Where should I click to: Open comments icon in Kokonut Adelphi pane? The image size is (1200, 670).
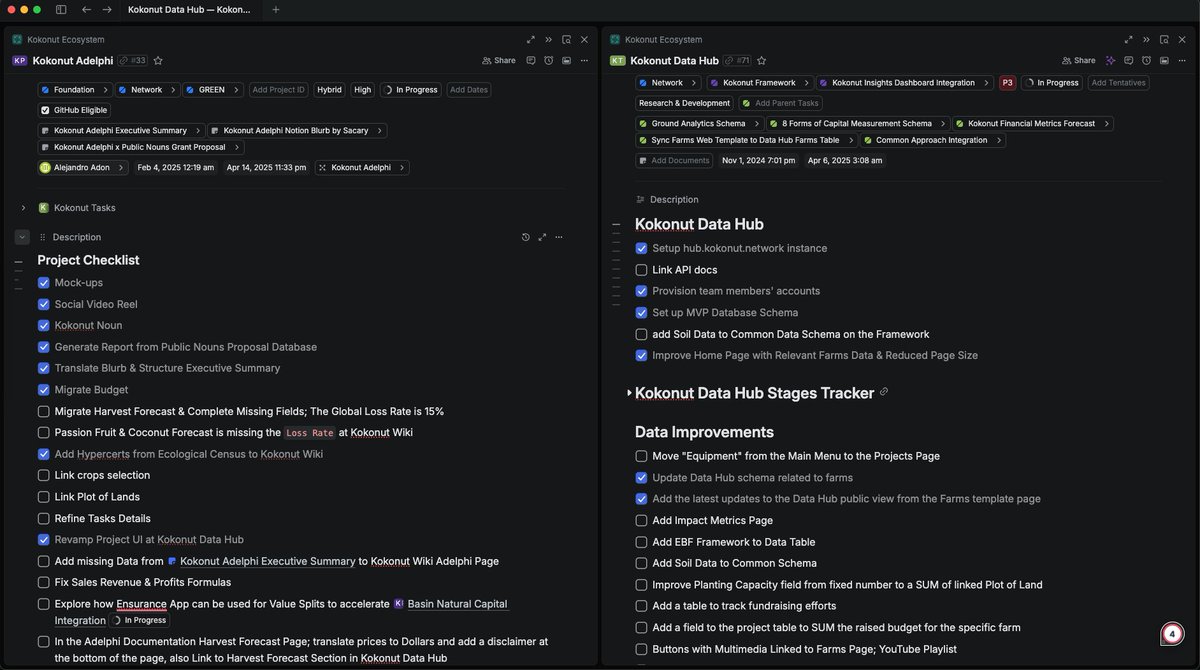[531, 60]
